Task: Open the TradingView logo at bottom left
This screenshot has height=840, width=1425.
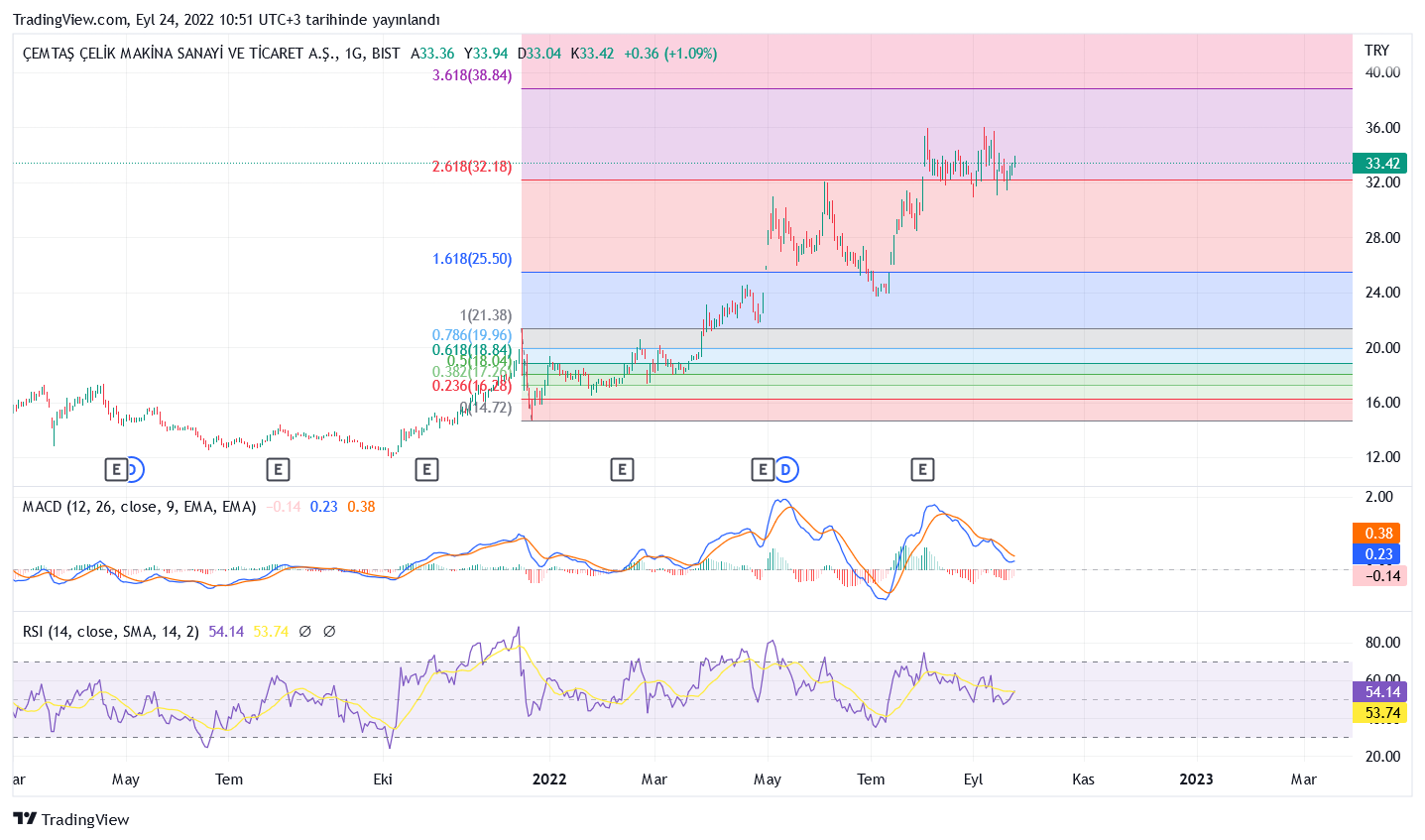Action: pyautogui.click(x=71, y=819)
